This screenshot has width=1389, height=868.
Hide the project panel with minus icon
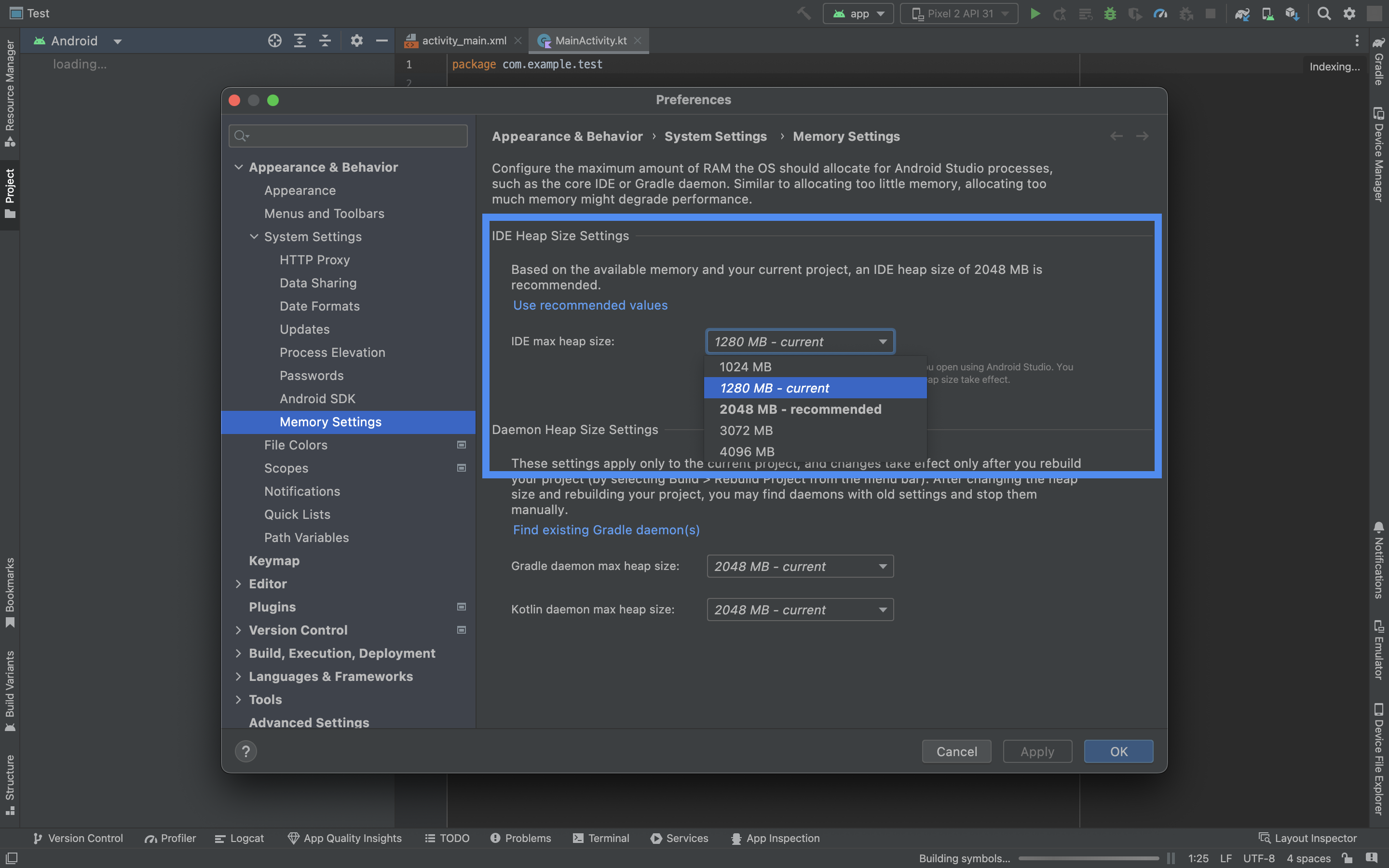tap(381, 41)
